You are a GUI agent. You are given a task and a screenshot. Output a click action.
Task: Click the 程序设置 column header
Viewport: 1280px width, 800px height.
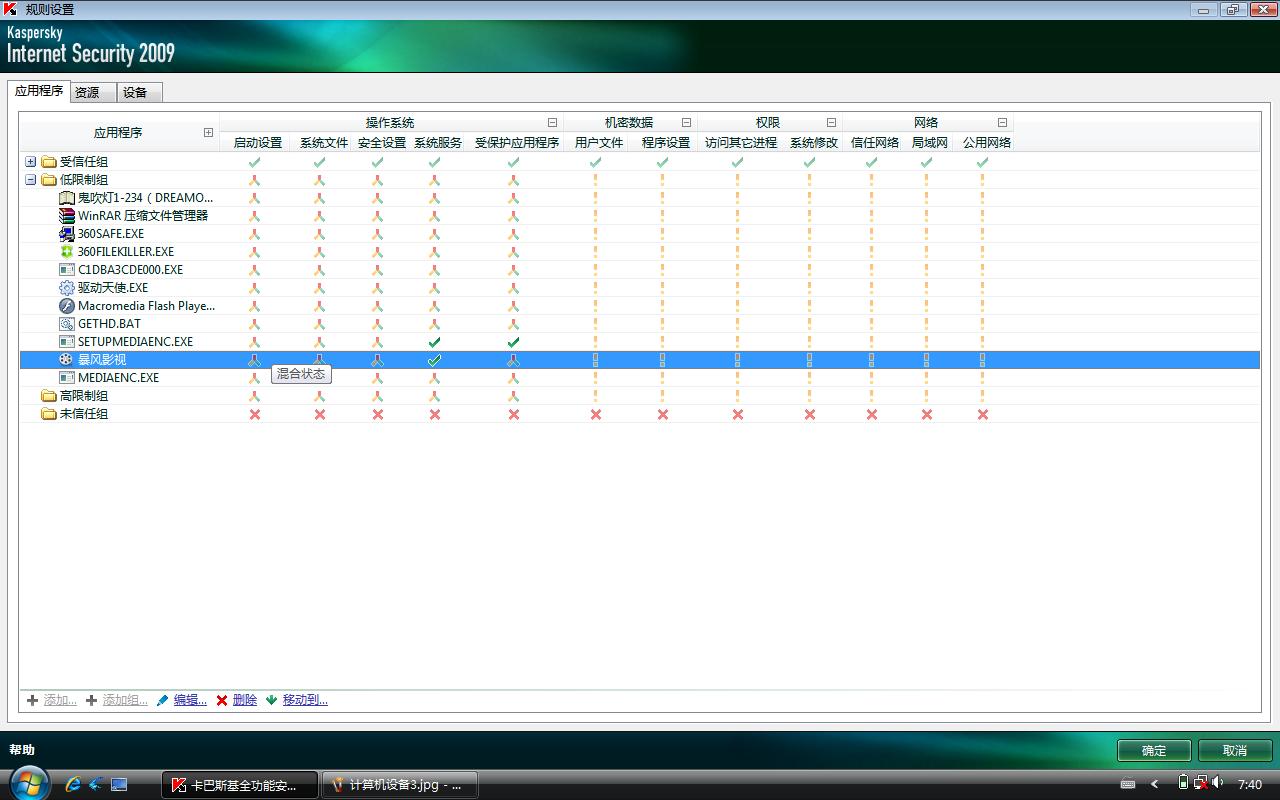(x=666, y=143)
